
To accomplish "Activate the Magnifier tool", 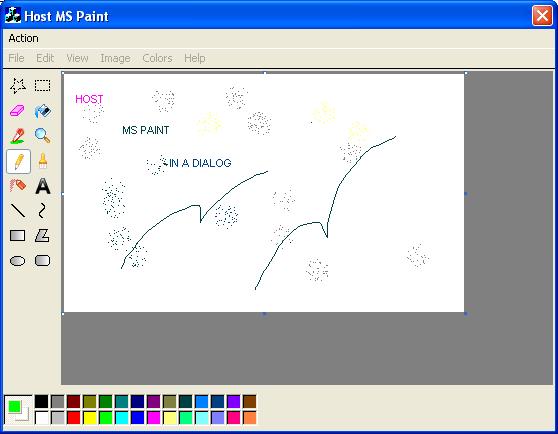I will 42,136.
